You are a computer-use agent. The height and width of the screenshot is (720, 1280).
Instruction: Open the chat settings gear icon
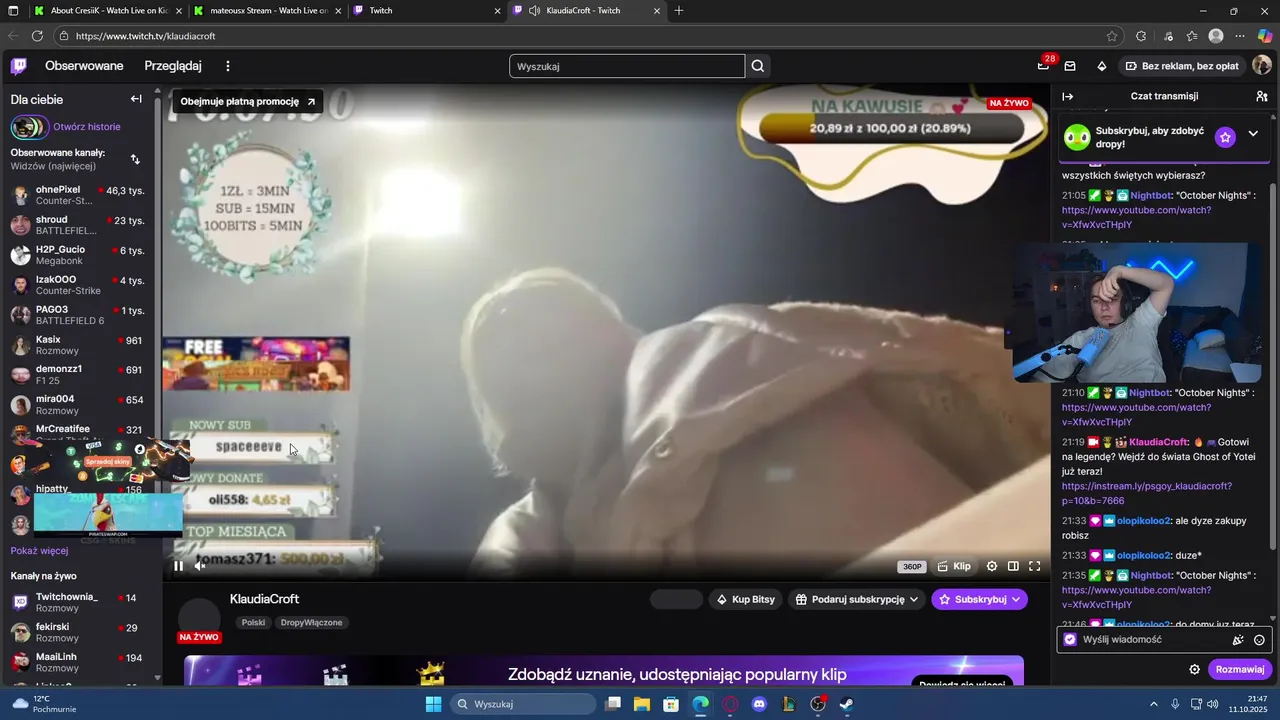click(1194, 669)
